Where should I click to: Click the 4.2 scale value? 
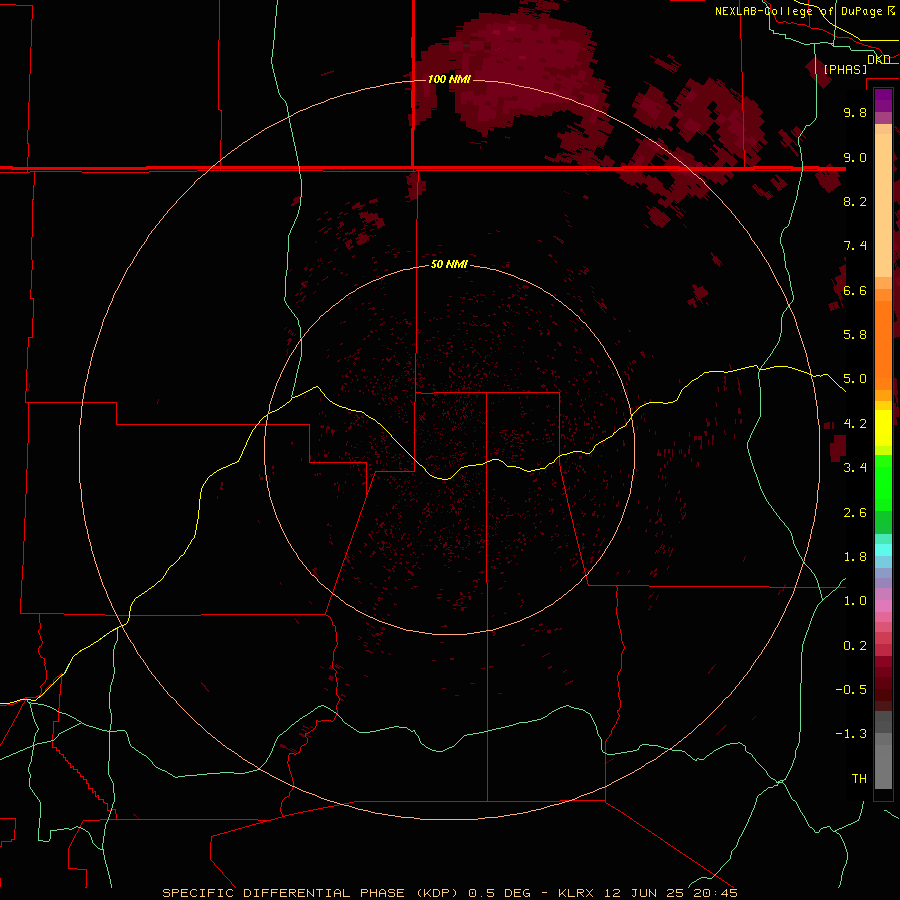(855, 424)
